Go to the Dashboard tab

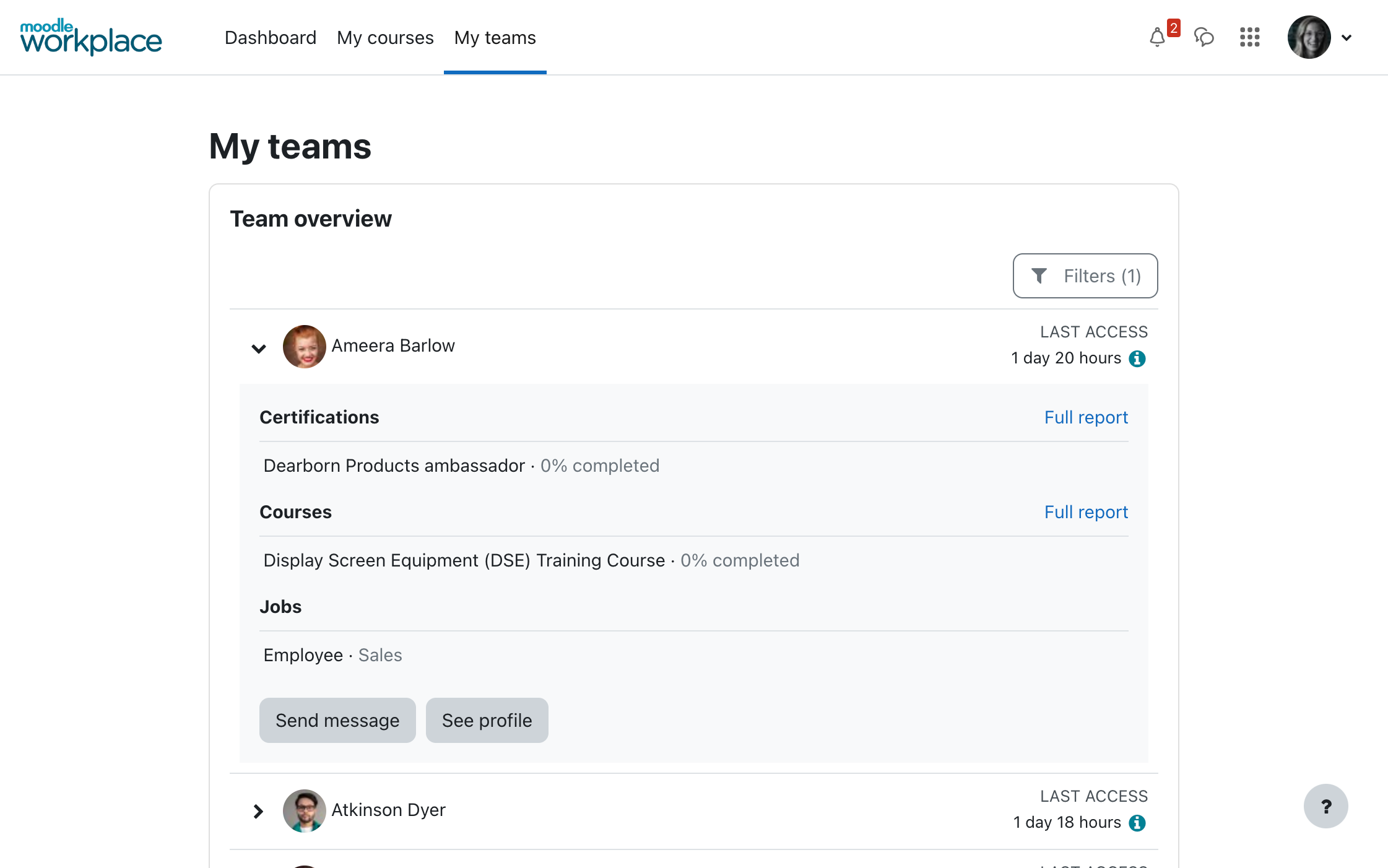tap(271, 38)
